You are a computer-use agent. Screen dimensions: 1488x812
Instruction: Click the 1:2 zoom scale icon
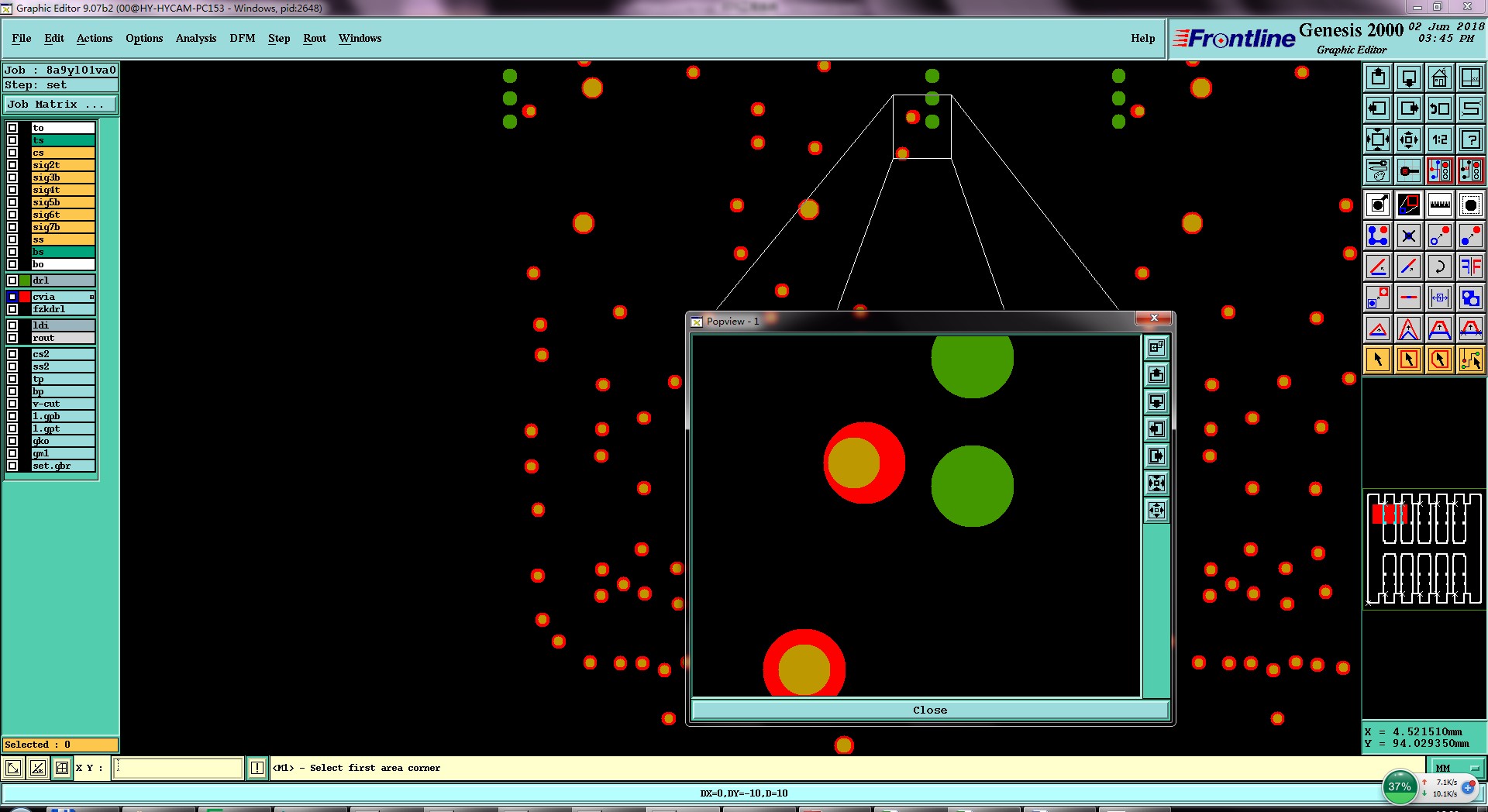tap(1440, 139)
